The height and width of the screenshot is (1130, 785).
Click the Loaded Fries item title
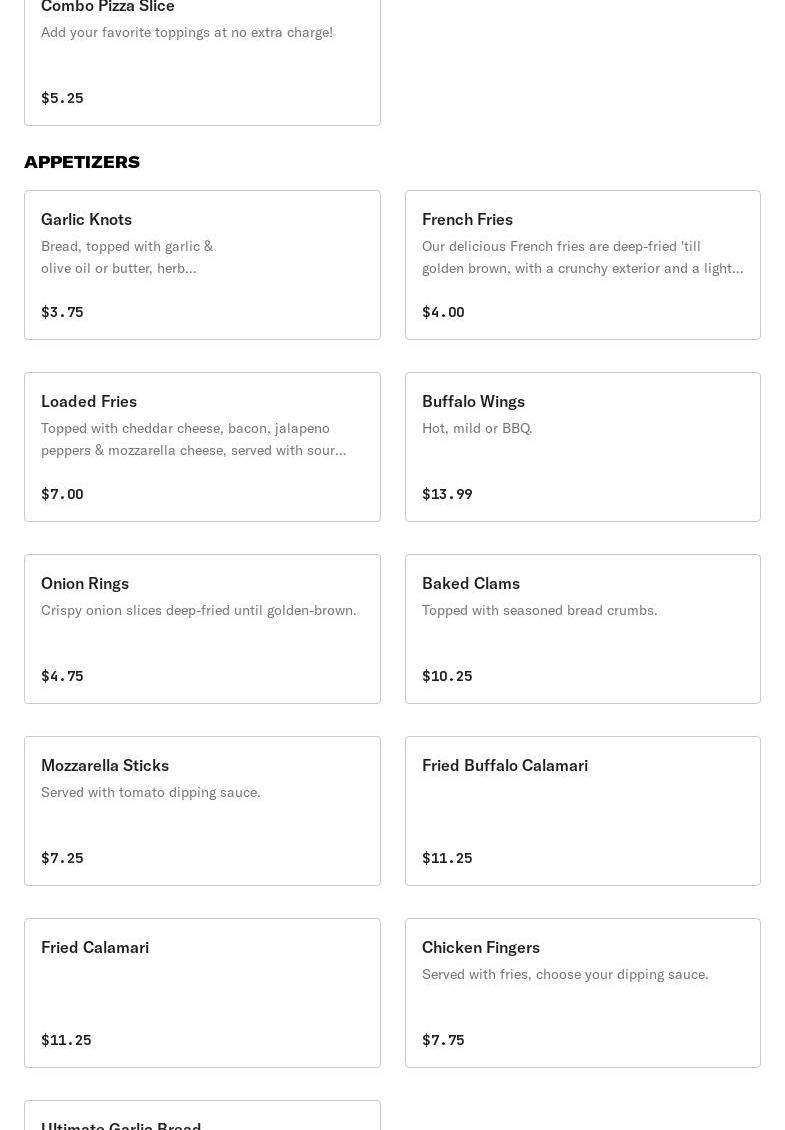pos(89,401)
